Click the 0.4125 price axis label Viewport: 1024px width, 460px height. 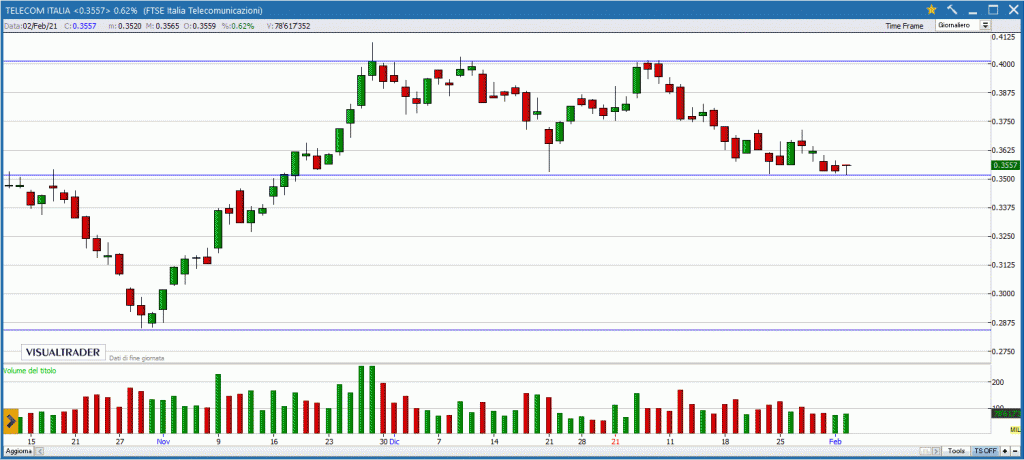[1005, 37]
